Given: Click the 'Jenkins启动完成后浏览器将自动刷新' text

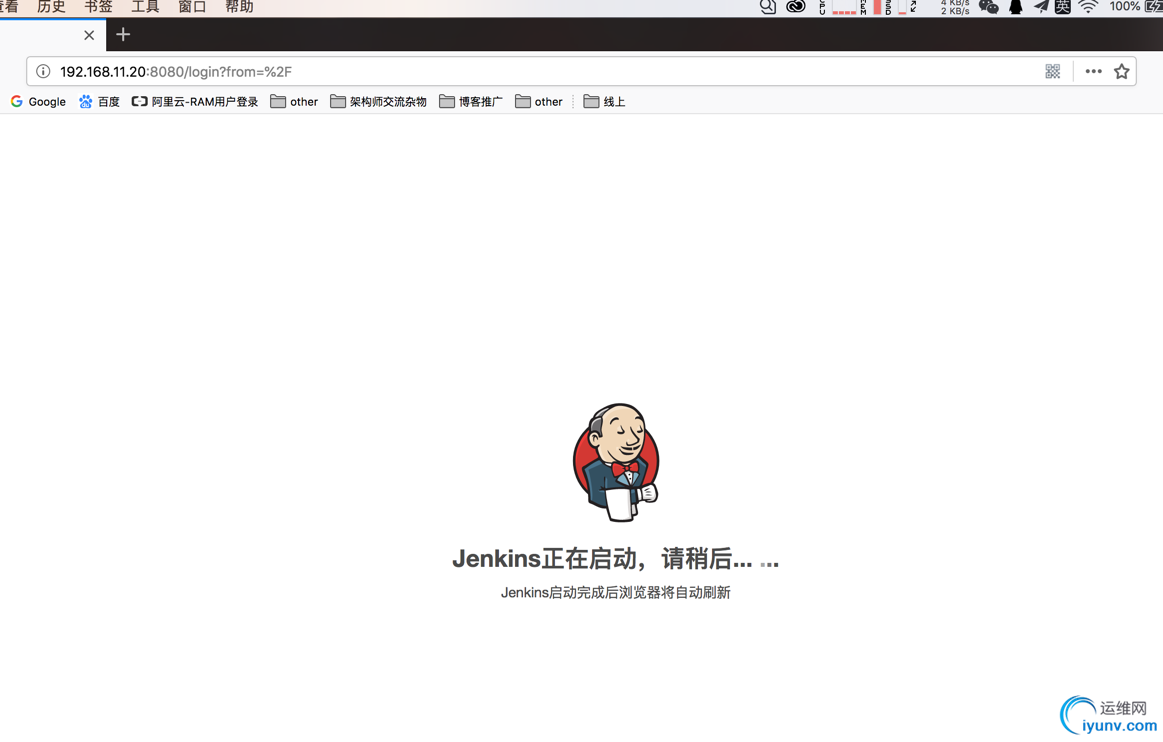Looking at the screenshot, I should click(616, 592).
